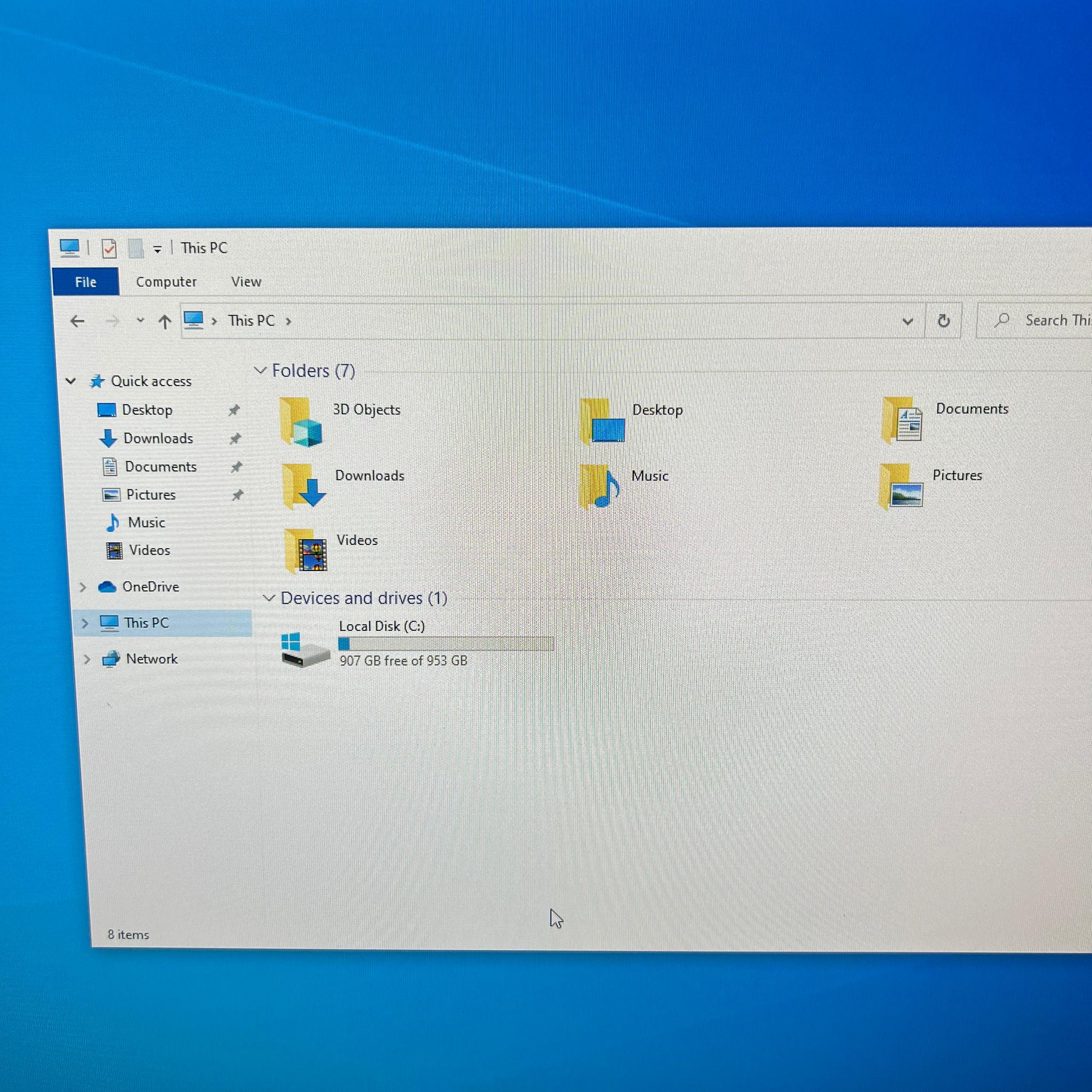
Task: Click the Forward arrow button
Action: pyautogui.click(x=113, y=322)
